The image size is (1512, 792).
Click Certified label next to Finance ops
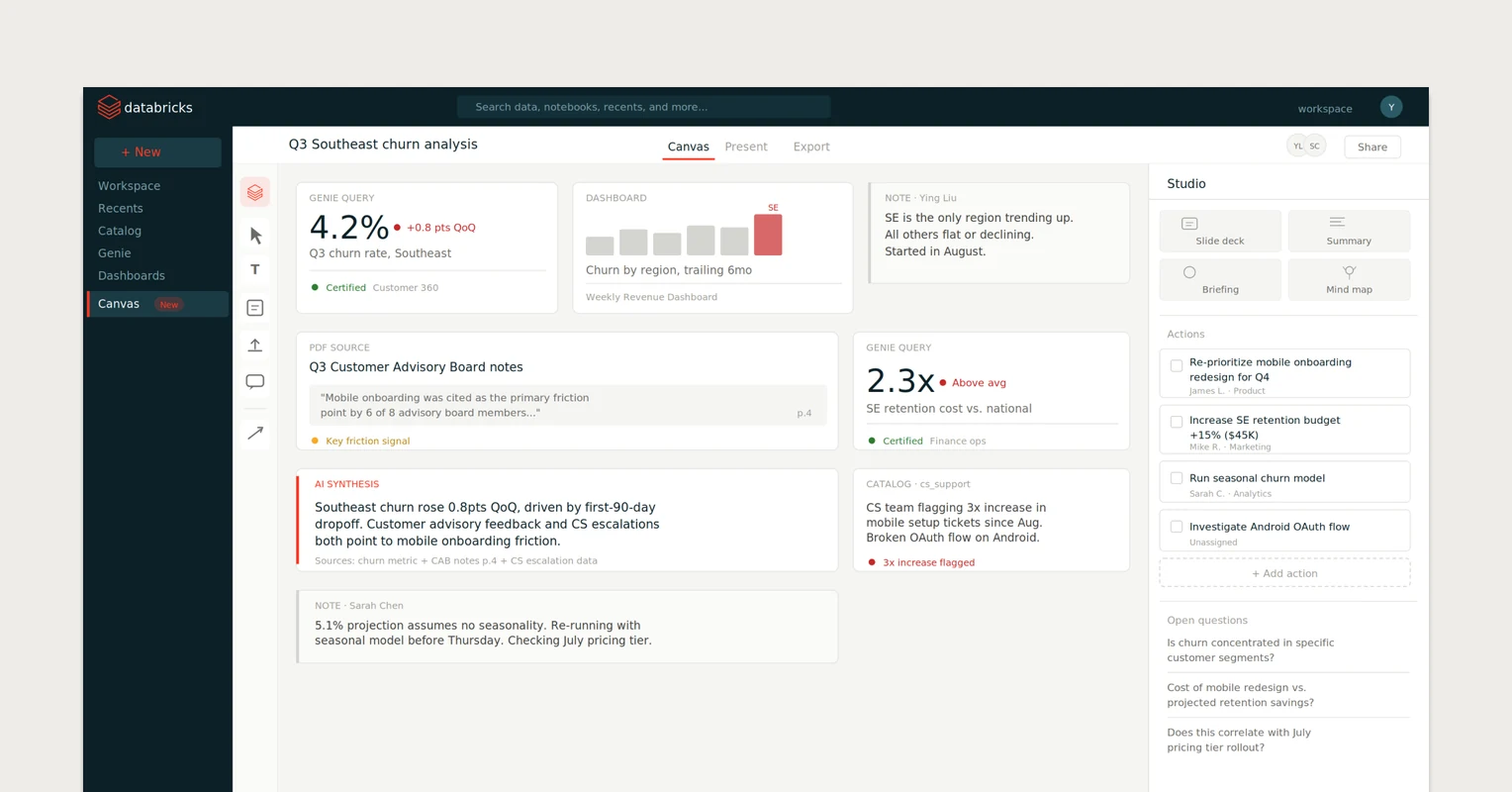tap(902, 442)
